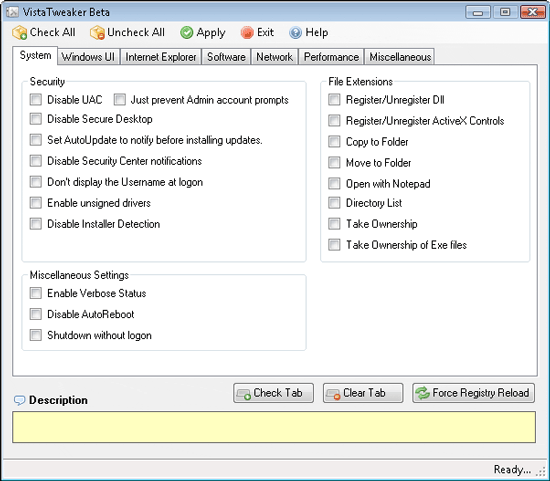Tick the Take Ownership checkbox
The width and height of the screenshot is (550, 481).
click(334, 224)
